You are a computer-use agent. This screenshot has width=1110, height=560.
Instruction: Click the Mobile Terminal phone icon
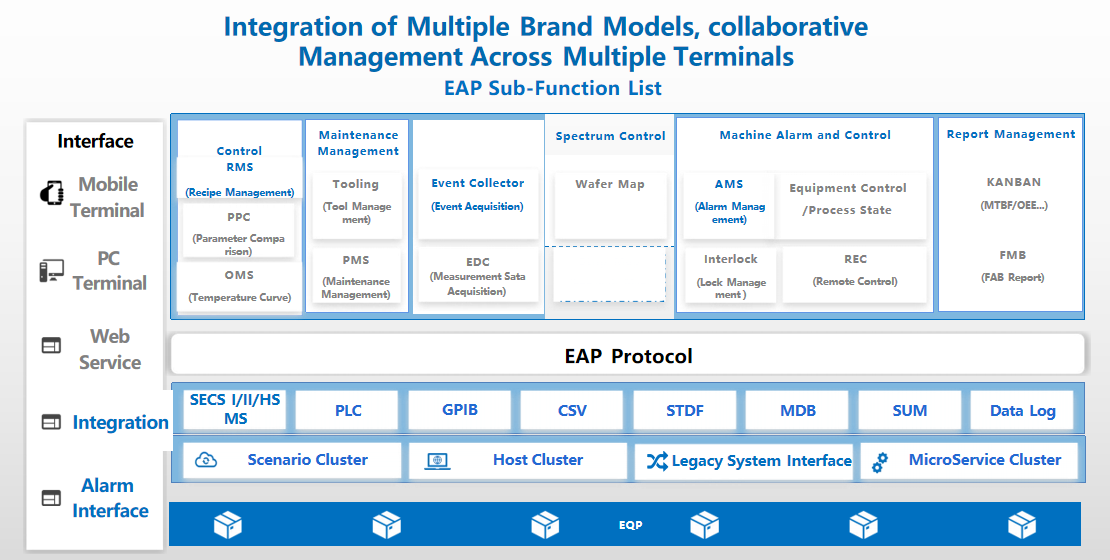(x=52, y=193)
